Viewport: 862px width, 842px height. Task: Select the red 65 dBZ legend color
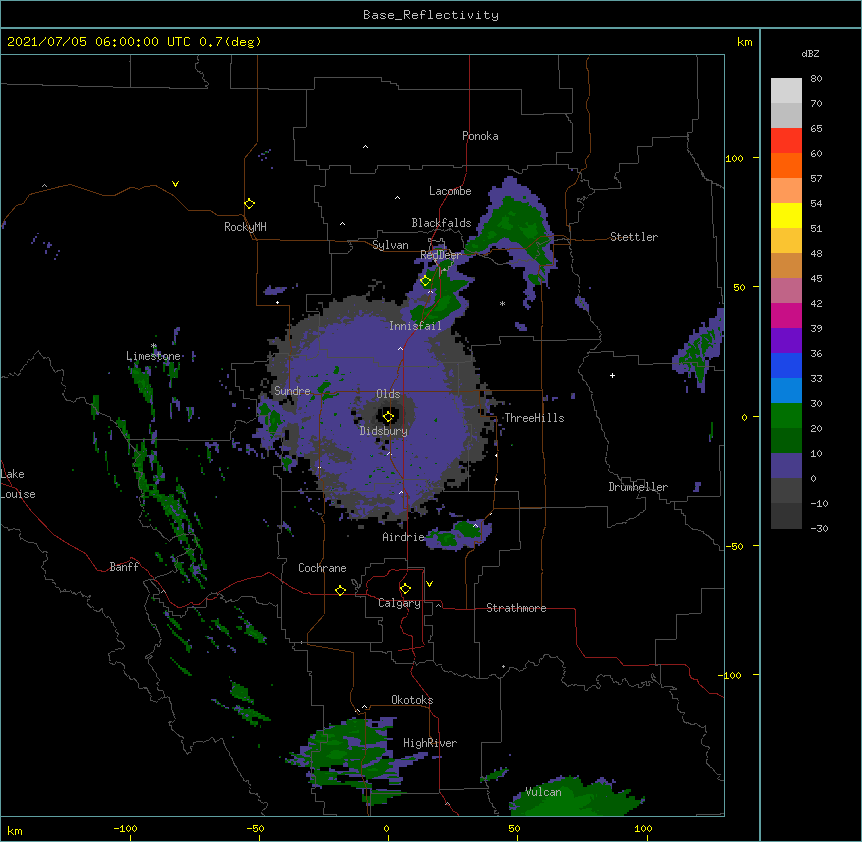[786, 141]
